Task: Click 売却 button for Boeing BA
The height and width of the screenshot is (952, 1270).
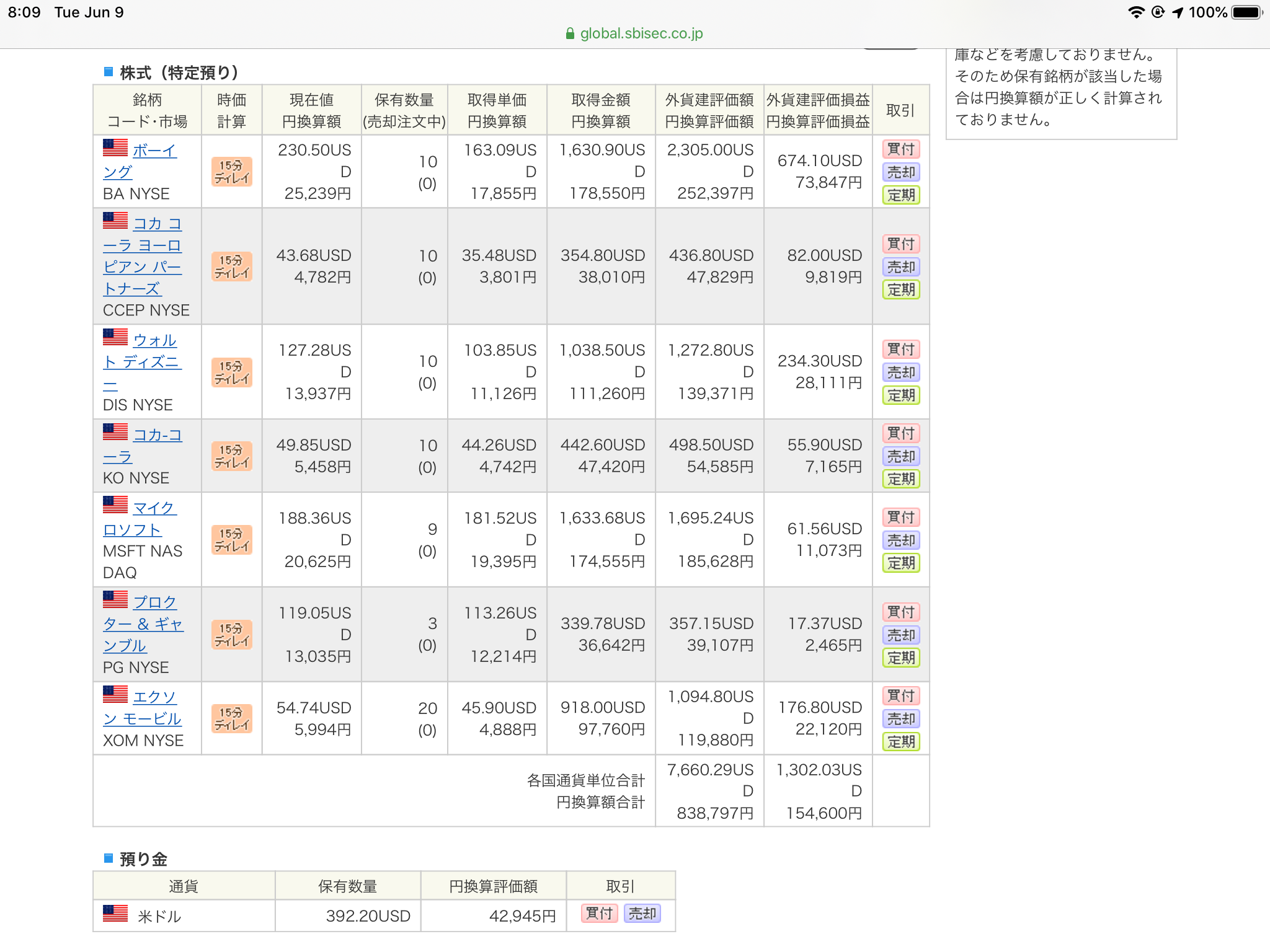Action: (x=901, y=172)
